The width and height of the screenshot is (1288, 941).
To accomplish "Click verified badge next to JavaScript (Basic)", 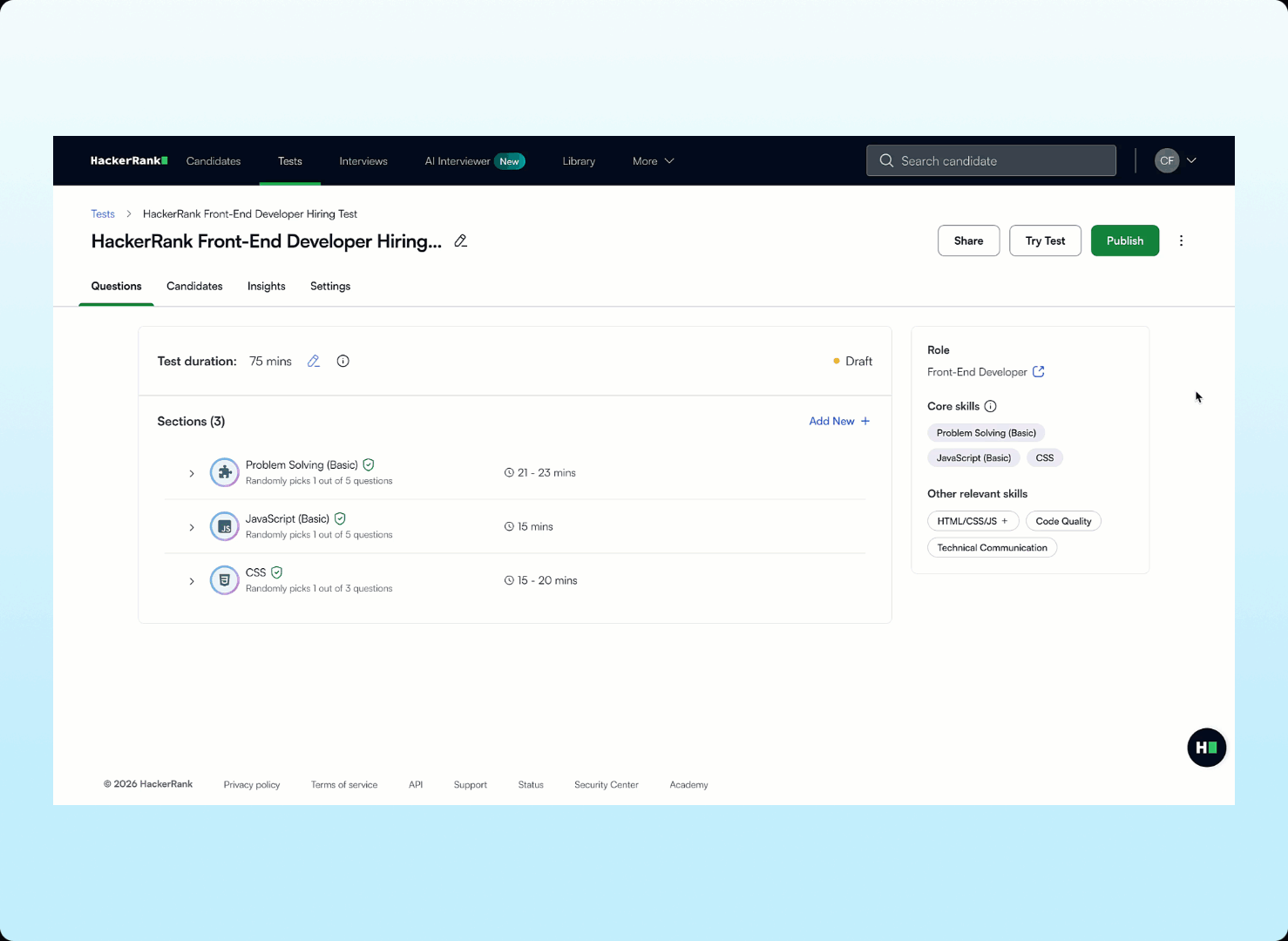I will tap(340, 518).
